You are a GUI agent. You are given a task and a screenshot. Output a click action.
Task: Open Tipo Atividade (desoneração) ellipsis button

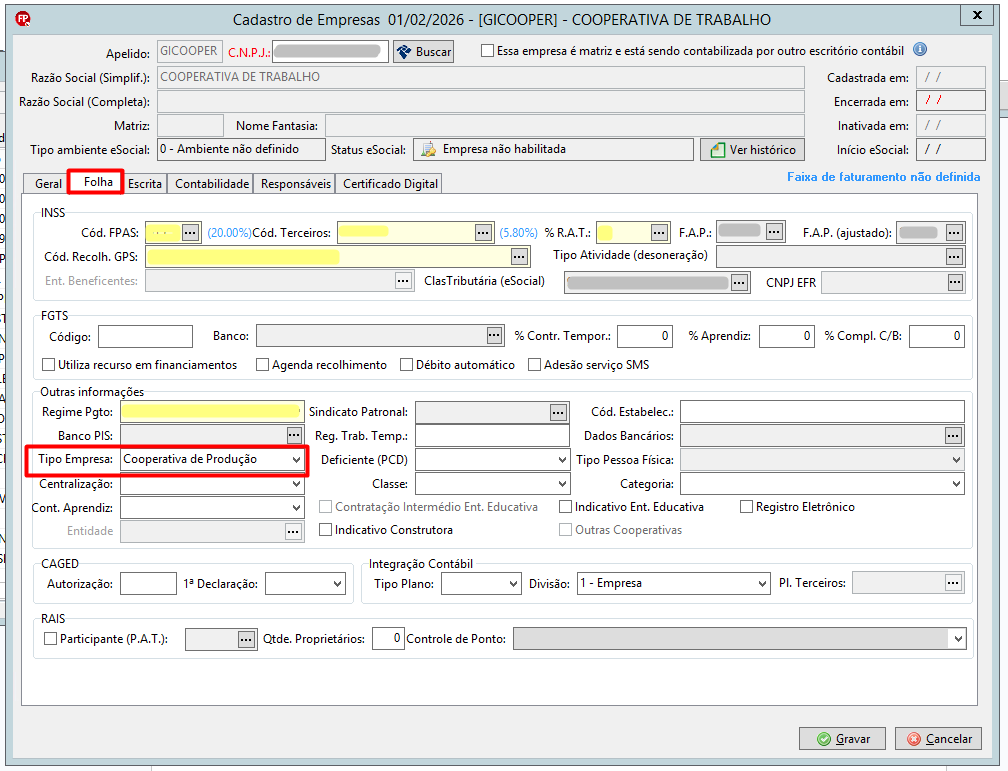(x=954, y=257)
